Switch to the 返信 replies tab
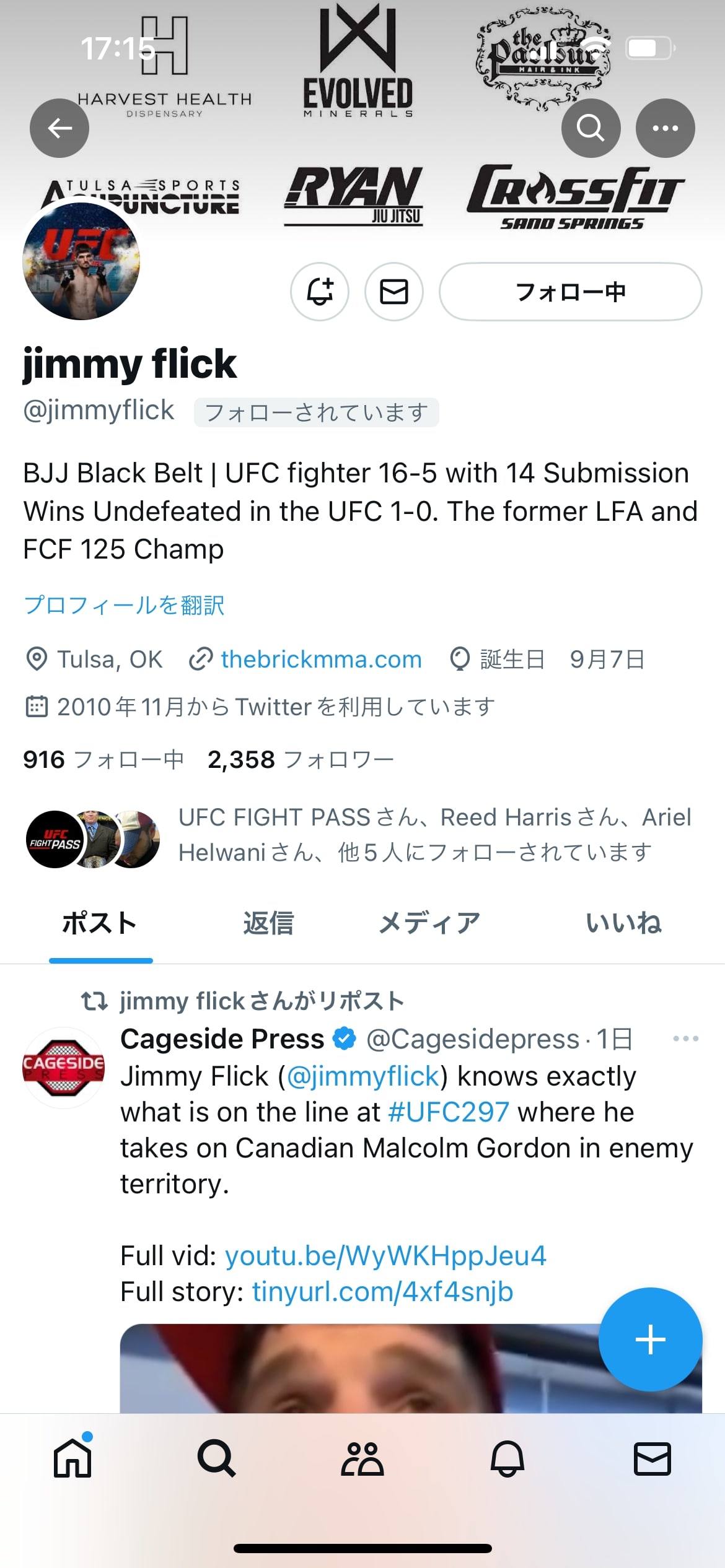The width and height of the screenshot is (725, 1568). coord(268,923)
